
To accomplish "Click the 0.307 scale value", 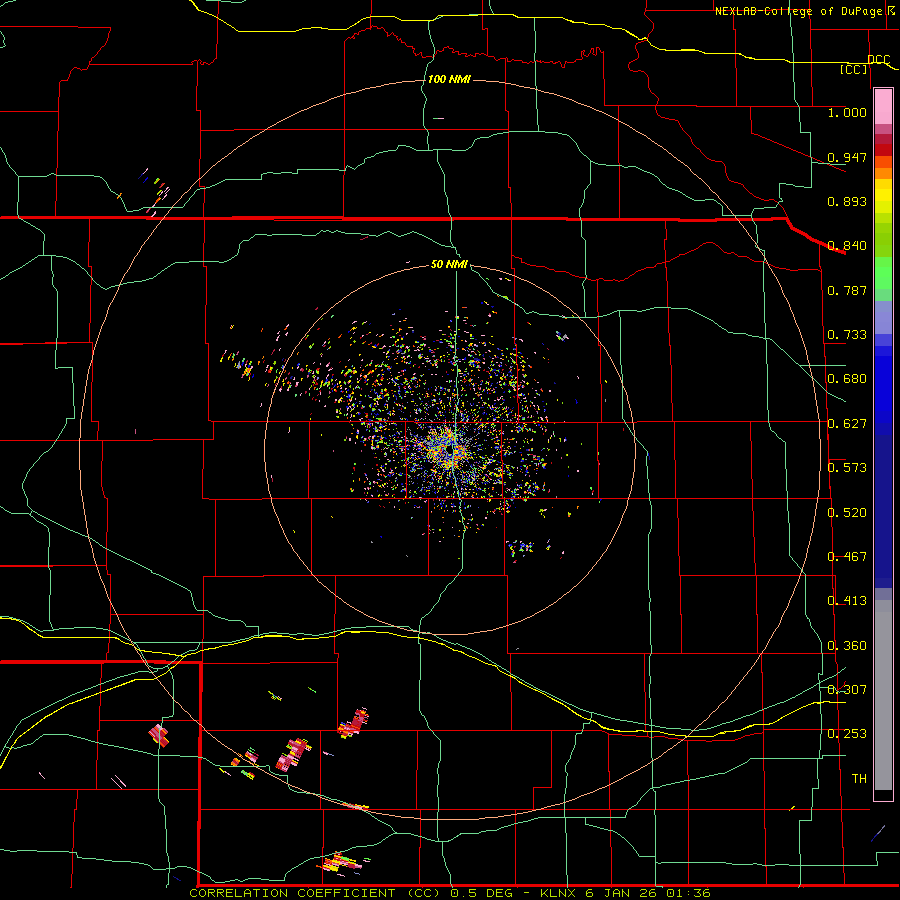I will pos(847,690).
